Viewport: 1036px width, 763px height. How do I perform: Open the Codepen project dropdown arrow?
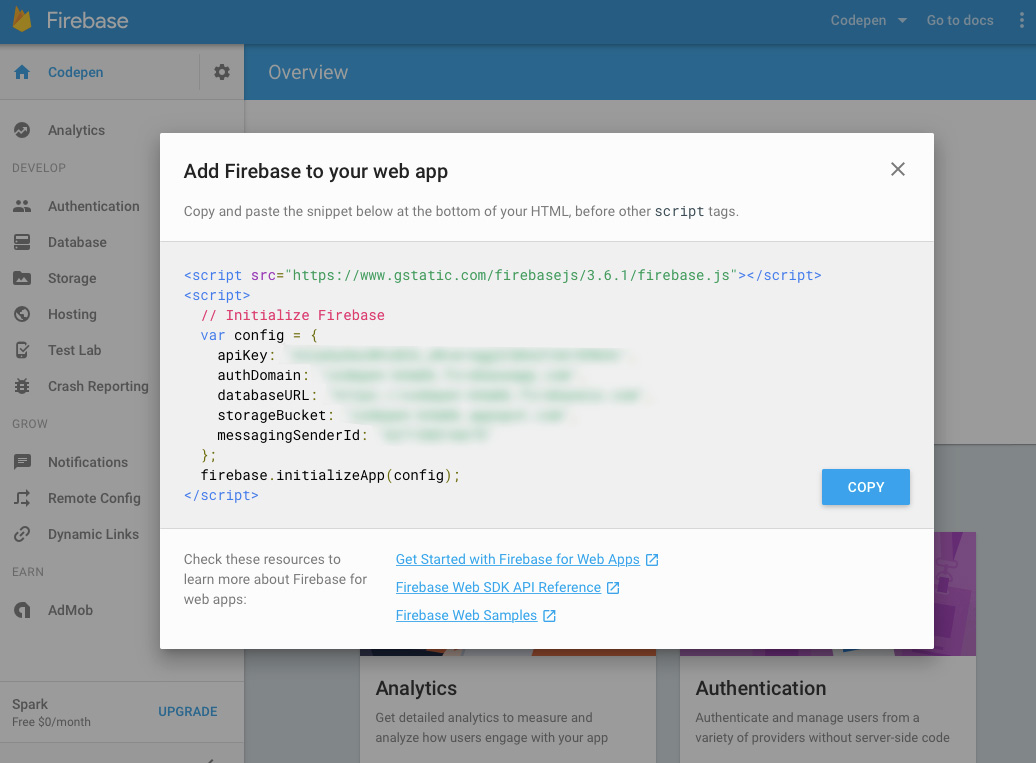(x=902, y=20)
